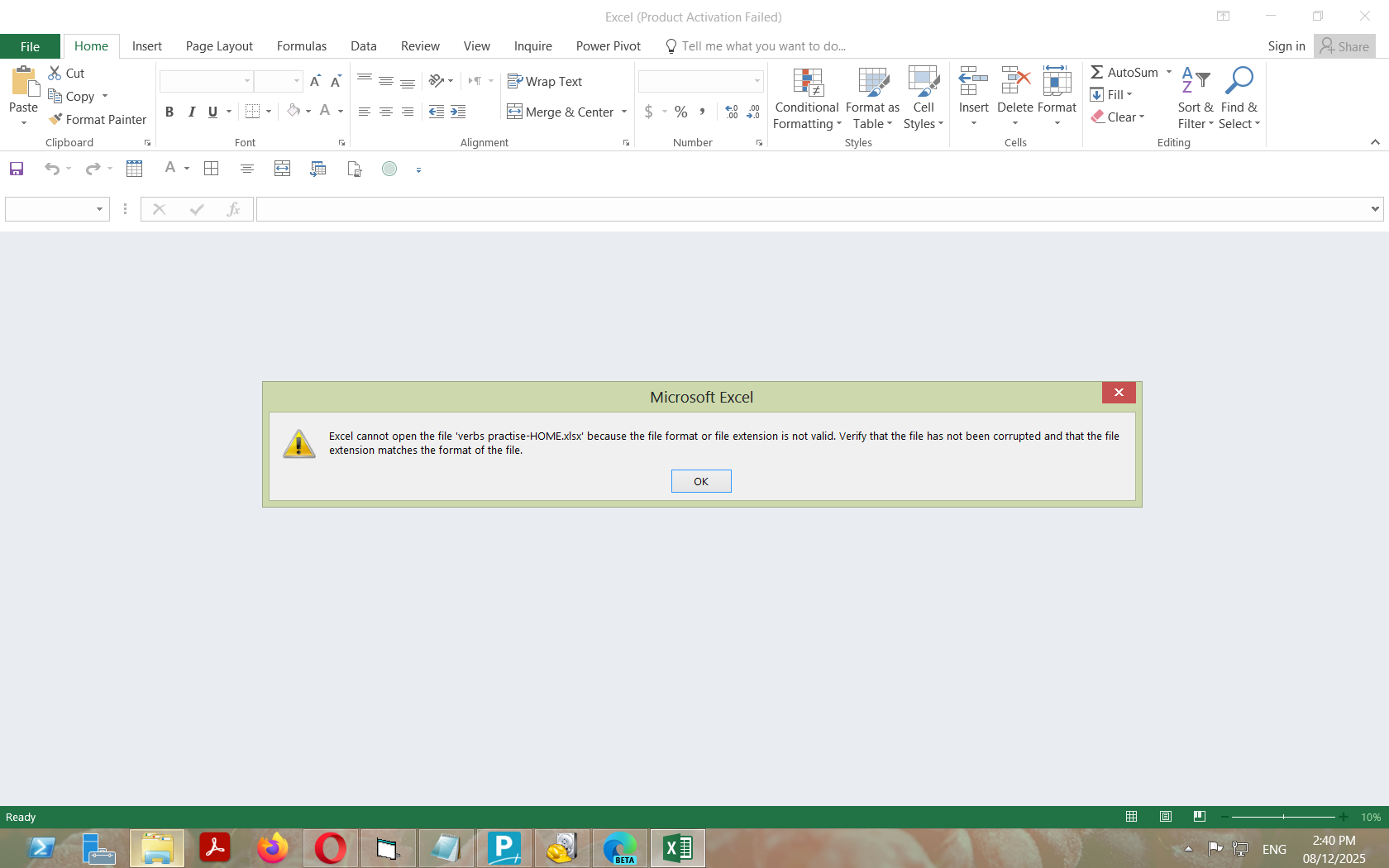Screen dimensions: 1389x868
Task: Switch to Page Layout view in status bar
Action: 1166,817
